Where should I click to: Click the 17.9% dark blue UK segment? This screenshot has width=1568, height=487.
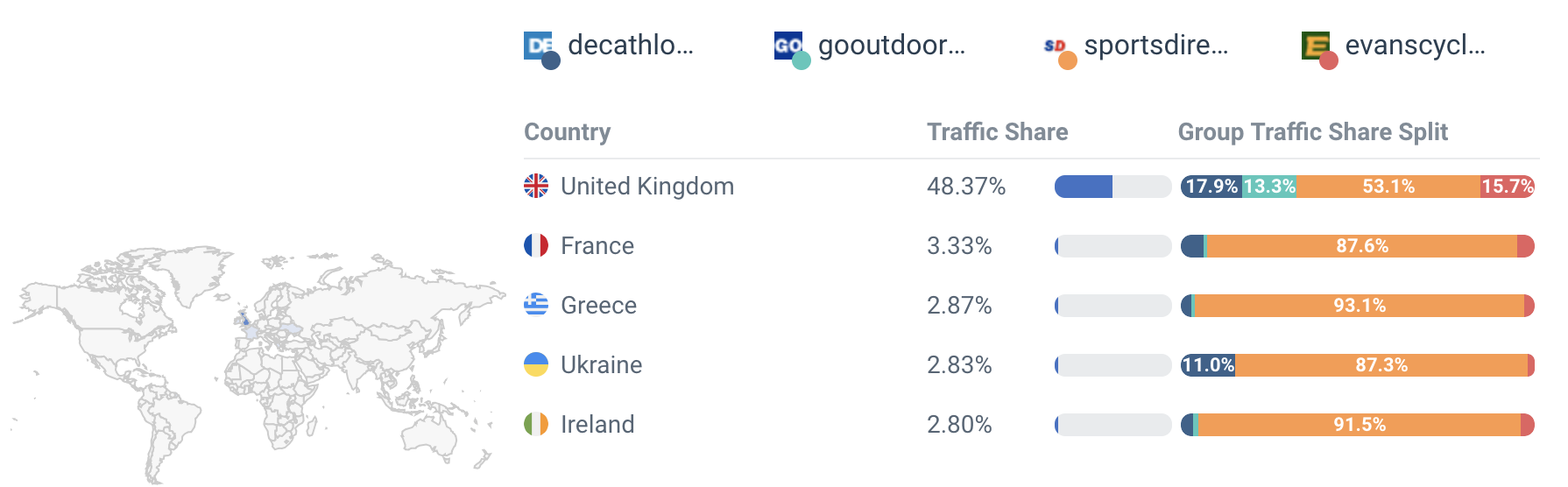[1211, 187]
